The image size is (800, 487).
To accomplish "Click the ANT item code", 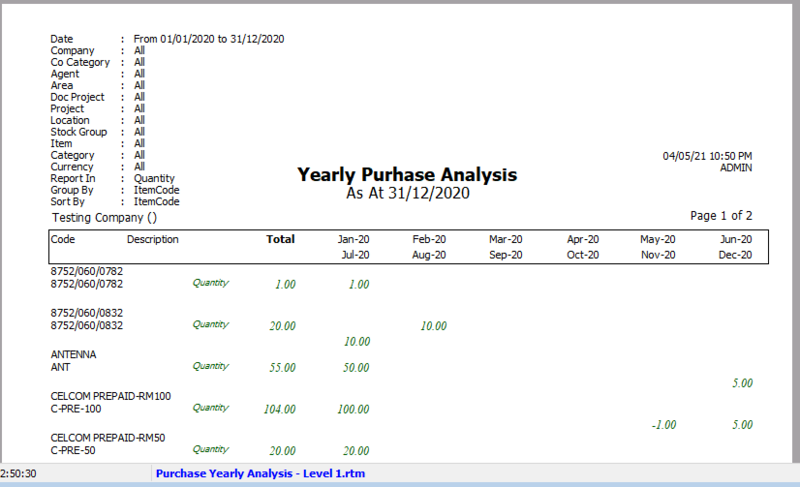I will (60, 367).
